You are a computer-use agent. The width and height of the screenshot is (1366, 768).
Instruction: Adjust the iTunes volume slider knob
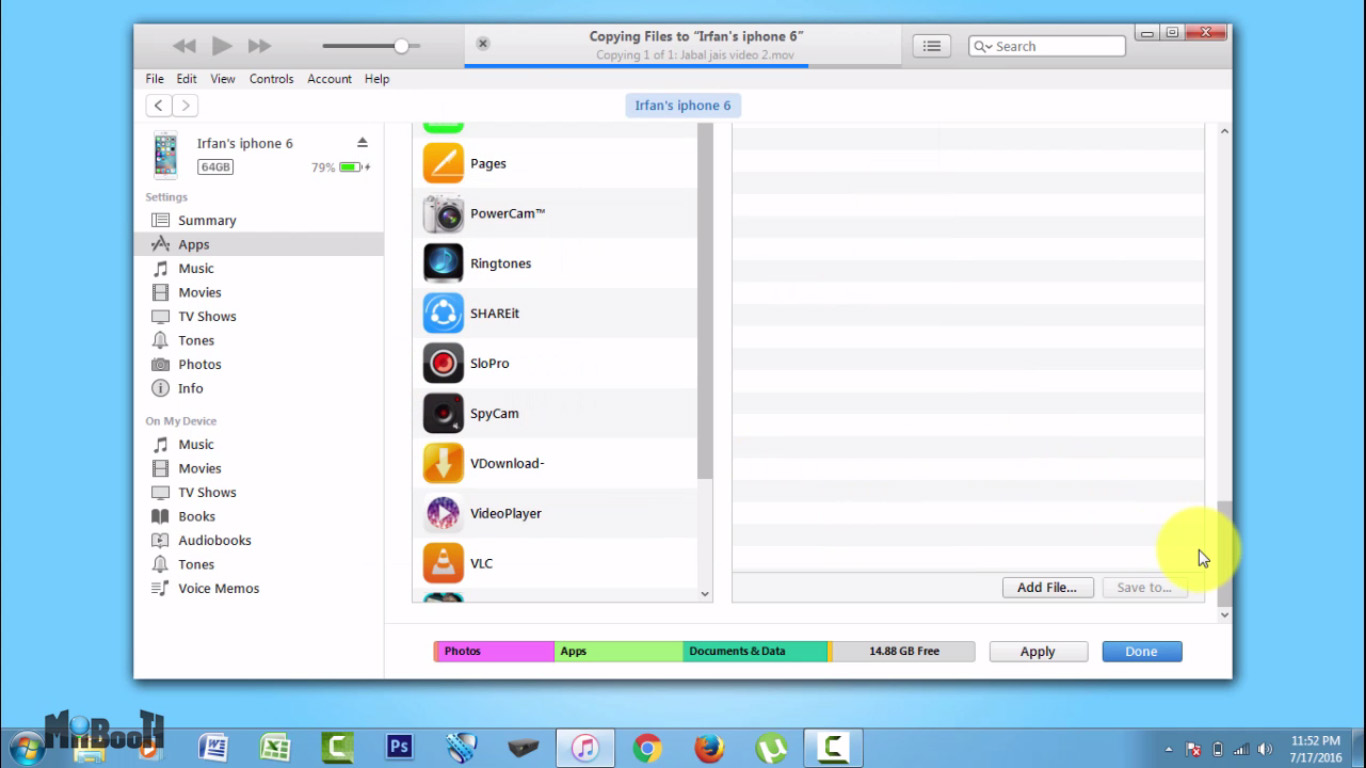[x=401, y=46]
